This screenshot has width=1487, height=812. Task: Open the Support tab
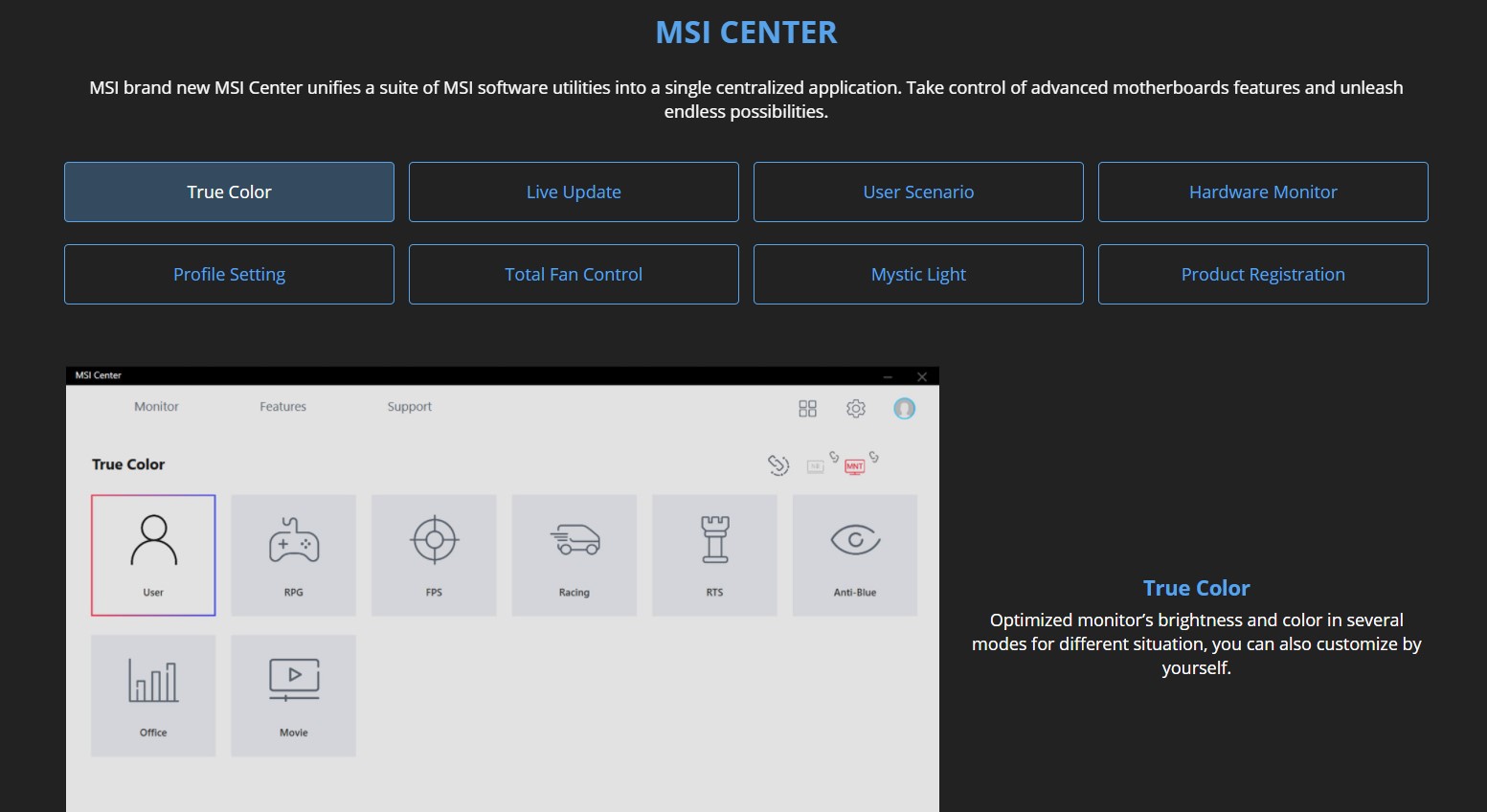click(x=409, y=407)
